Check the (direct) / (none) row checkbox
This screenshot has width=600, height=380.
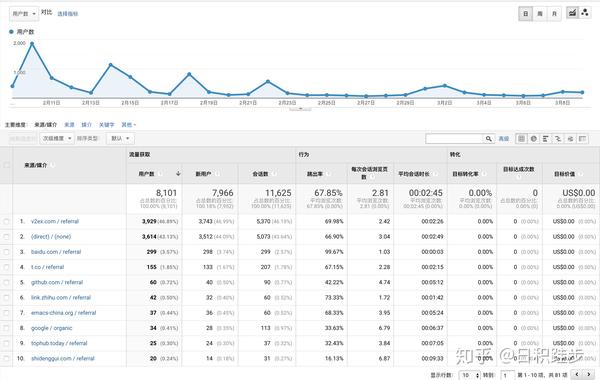coord(6,236)
